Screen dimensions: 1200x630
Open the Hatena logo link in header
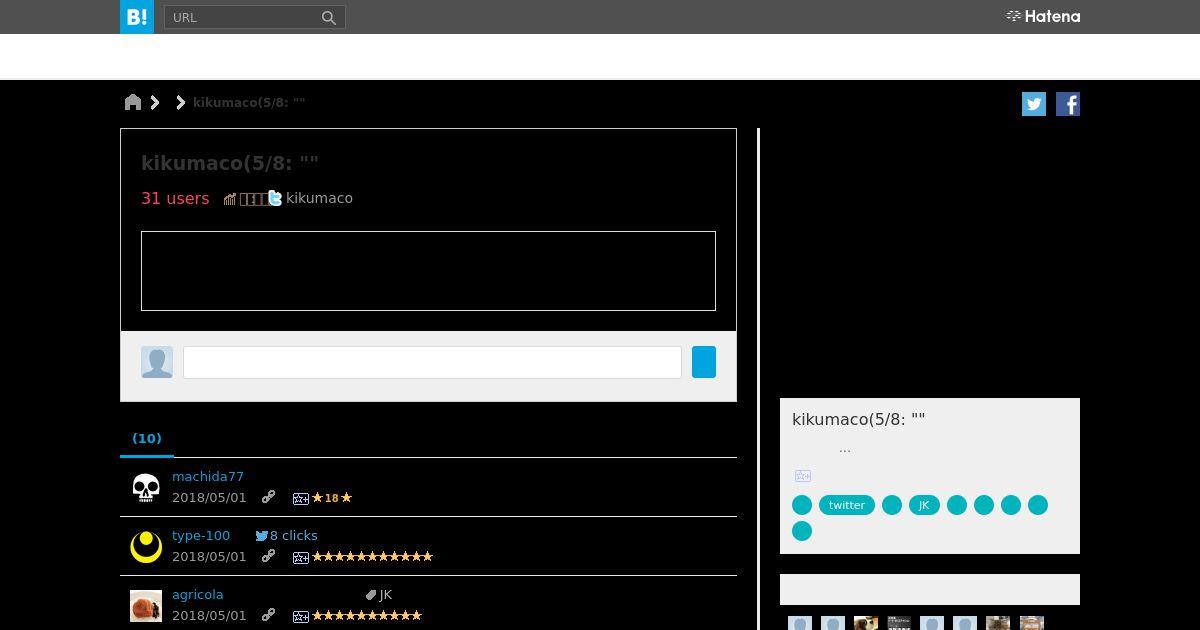click(1043, 16)
